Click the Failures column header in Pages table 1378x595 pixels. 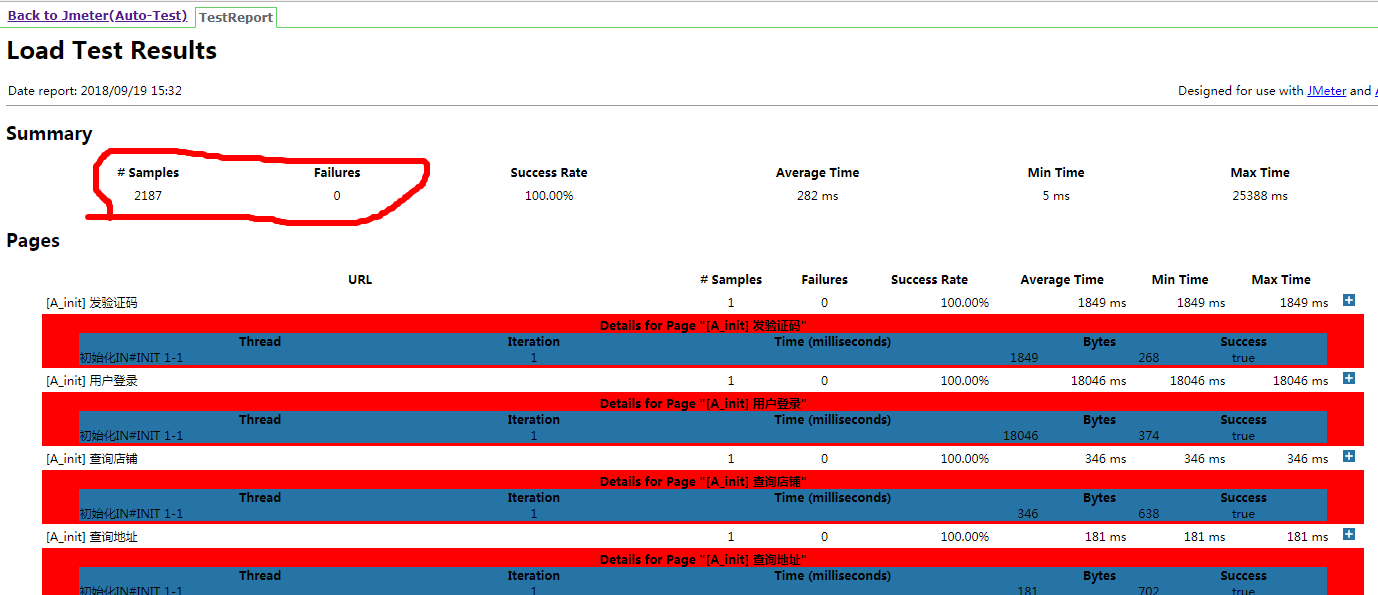click(x=825, y=280)
